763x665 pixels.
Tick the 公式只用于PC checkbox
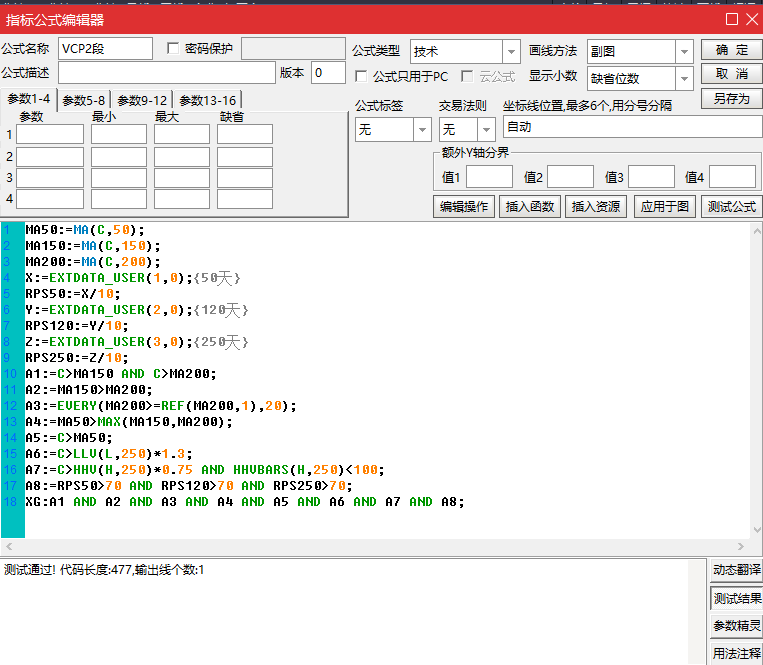point(362,76)
